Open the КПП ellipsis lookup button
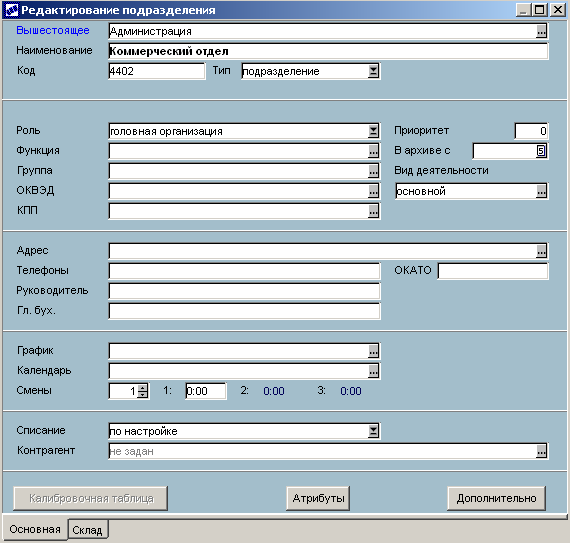 (373, 211)
